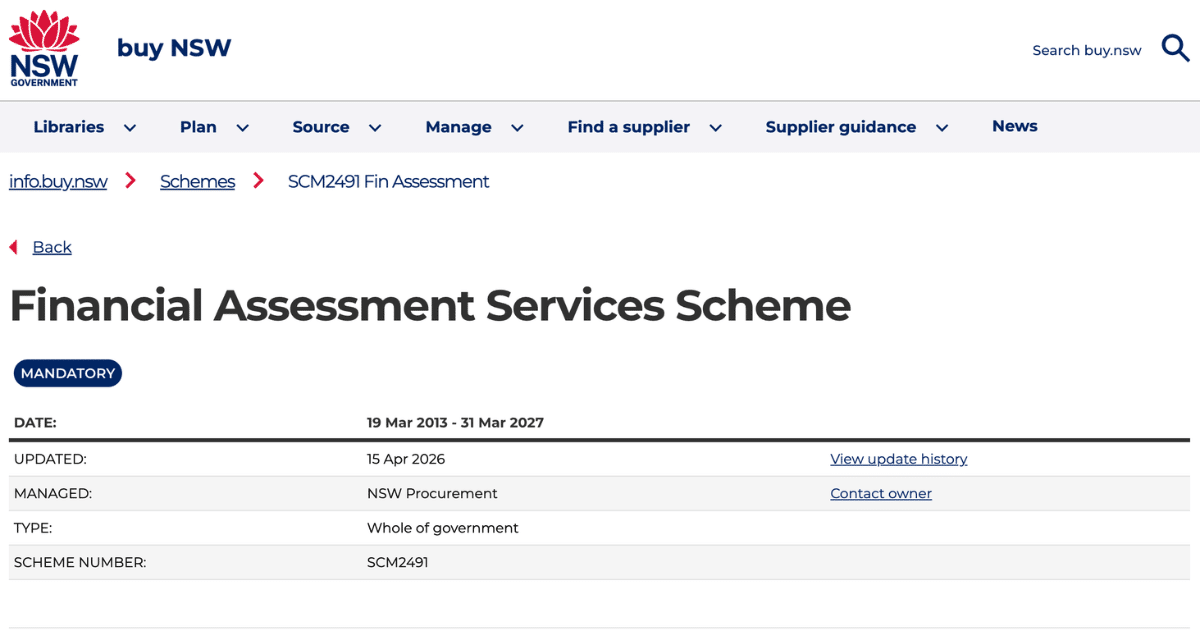Expand the Source menu chevron
The width and height of the screenshot is (1200, 630).
[x=375, y=128]
